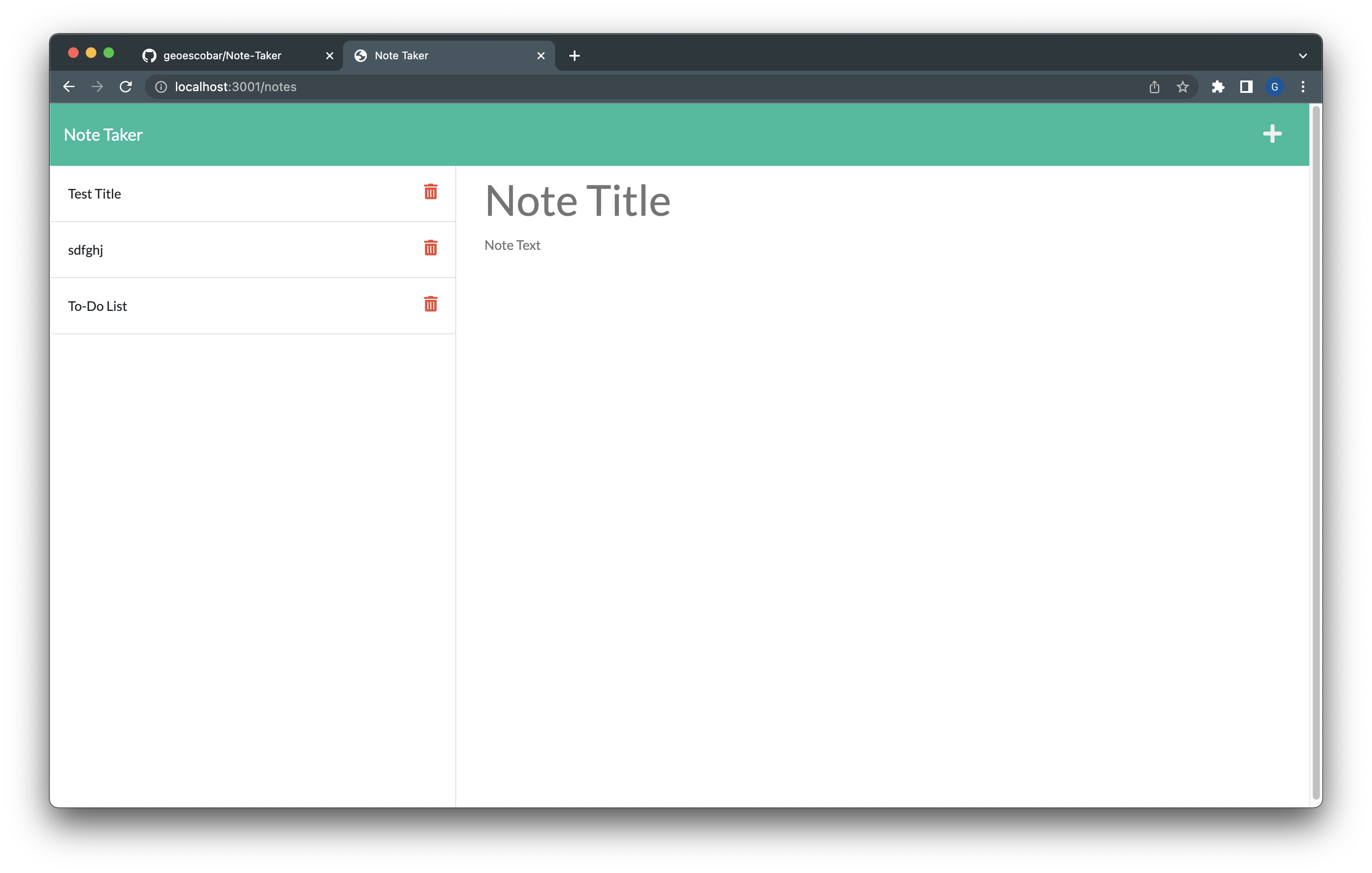Image resolution: width=1372 pixels, height=873 pixels.
Task: Open a new browser tab
Action: tap(574, 56)
